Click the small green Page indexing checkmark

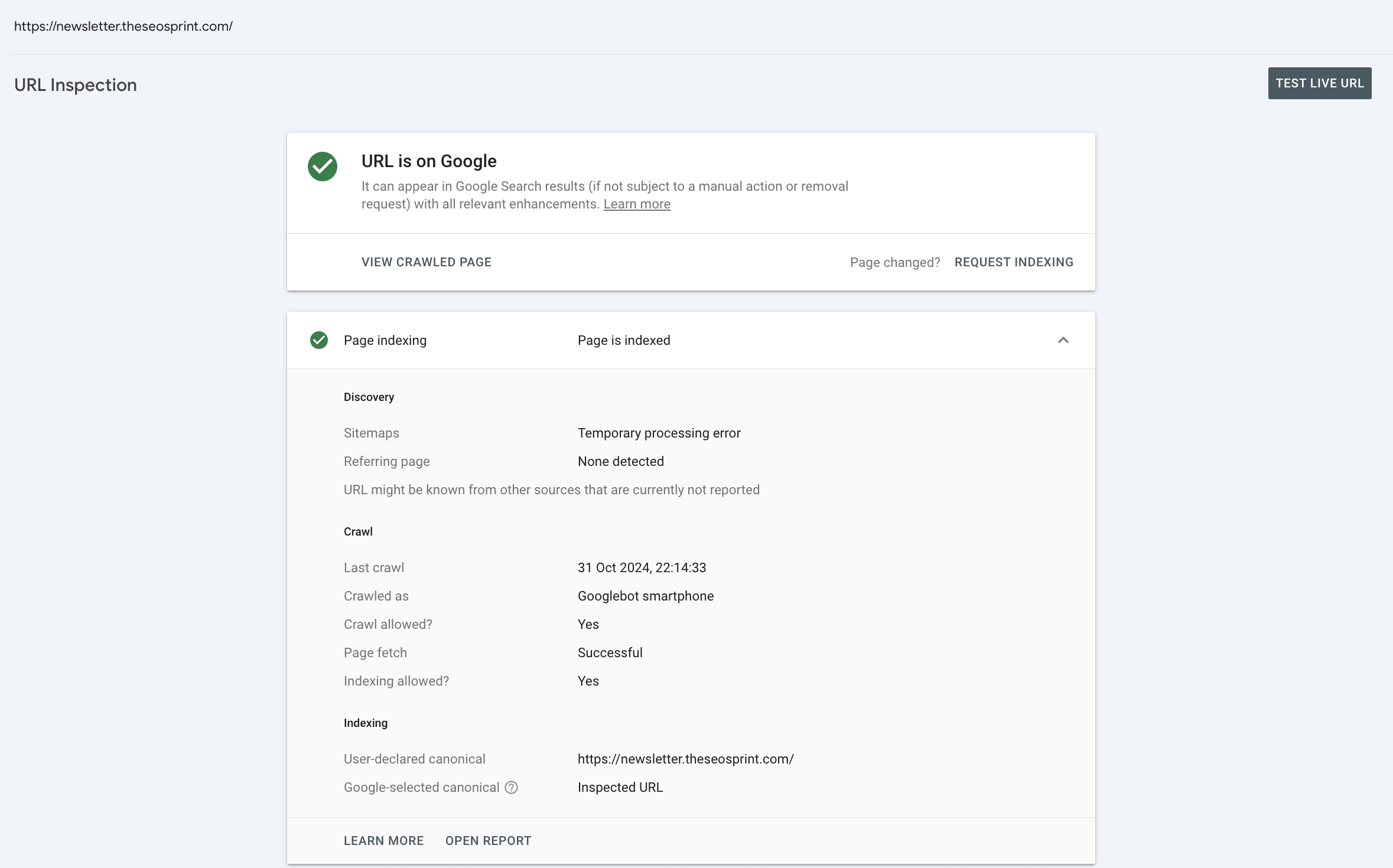click(x=319, y=340)
